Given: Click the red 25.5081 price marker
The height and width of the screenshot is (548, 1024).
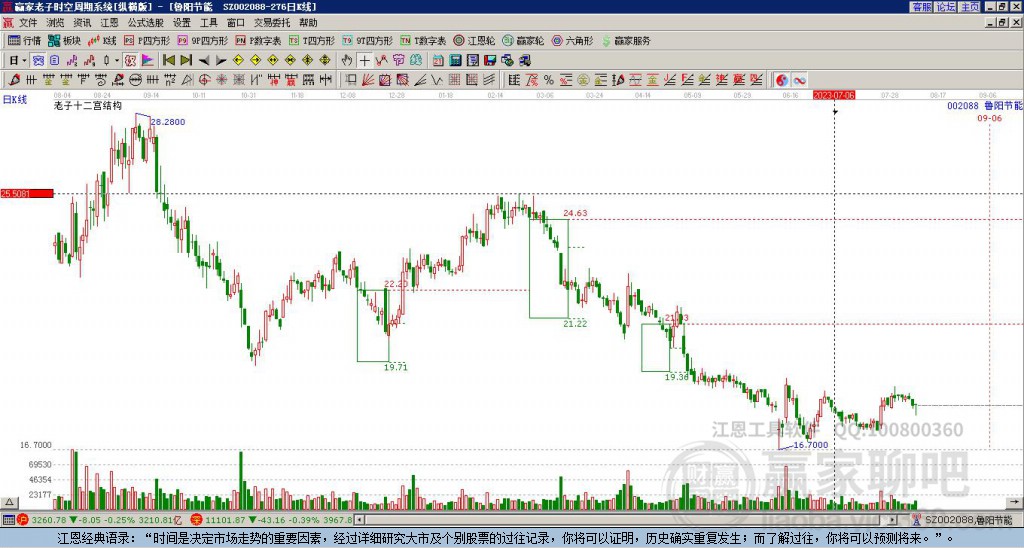Looking at the screenshot, I should [27, 193].
